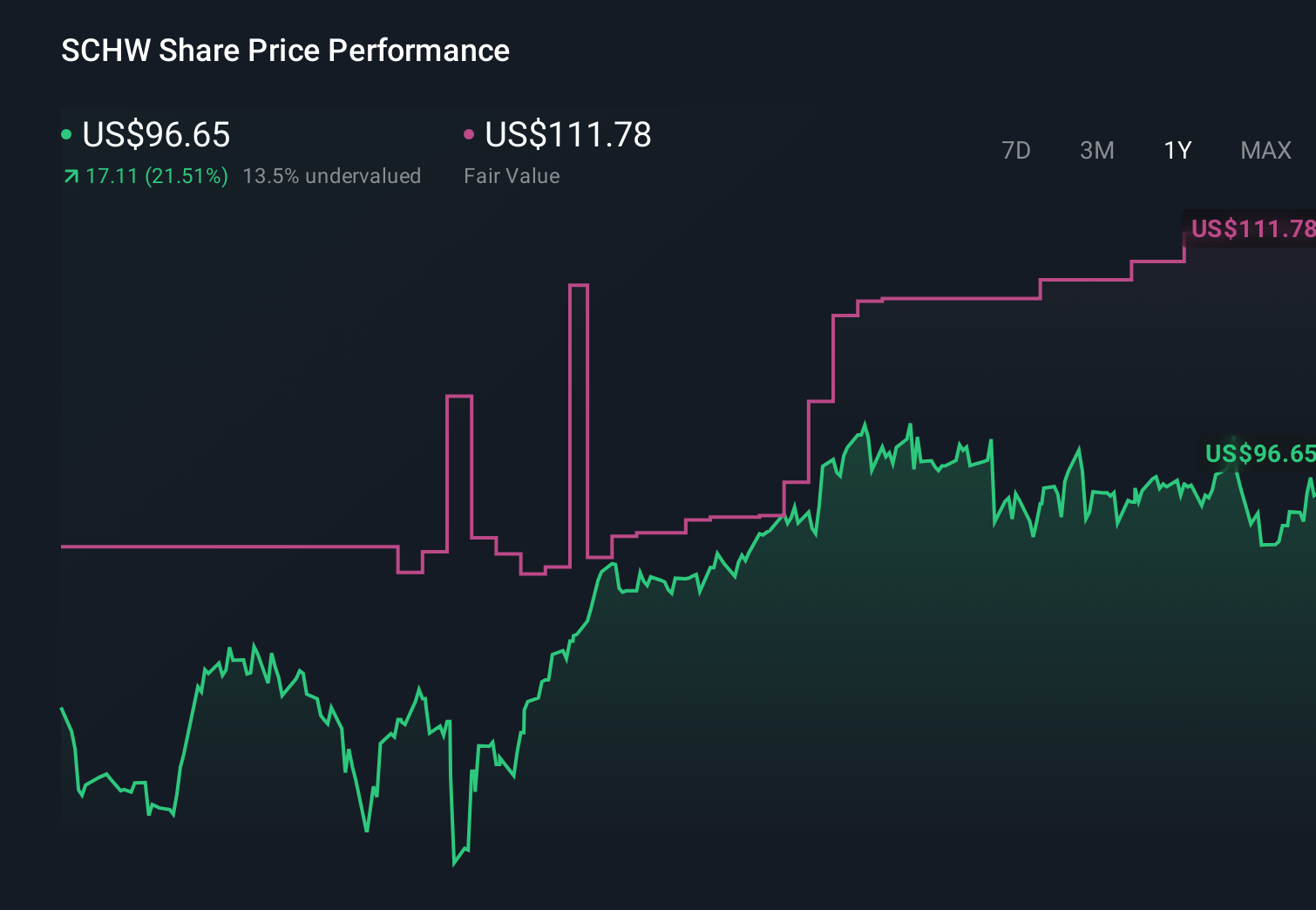Viewport: 1316px width, 910px height.
Task: Toggle the Fair Value series visibility
Action: coord(567,135)
